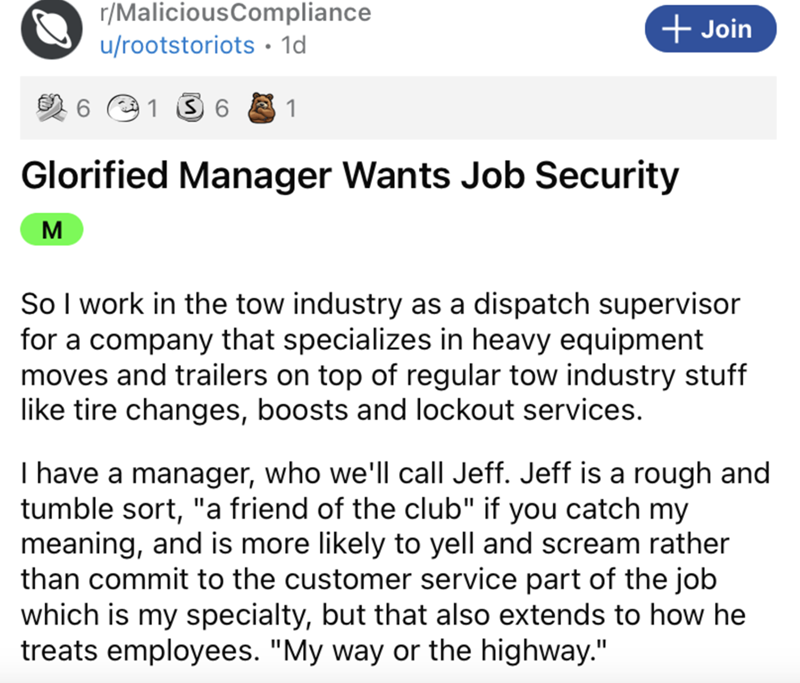Click the green M flair tag

pos(51,232)
